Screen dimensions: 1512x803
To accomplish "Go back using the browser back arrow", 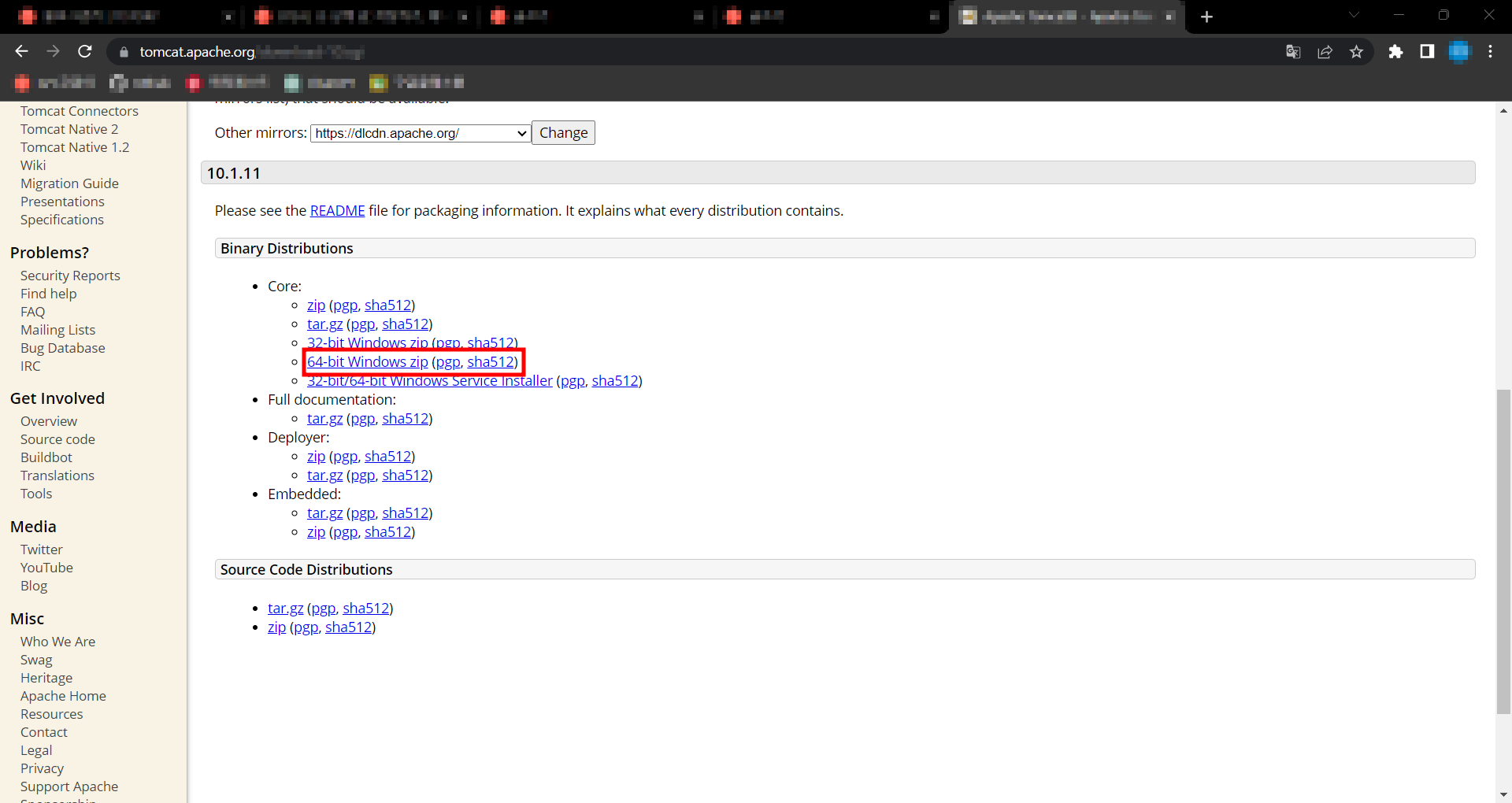I will (21, 51).
